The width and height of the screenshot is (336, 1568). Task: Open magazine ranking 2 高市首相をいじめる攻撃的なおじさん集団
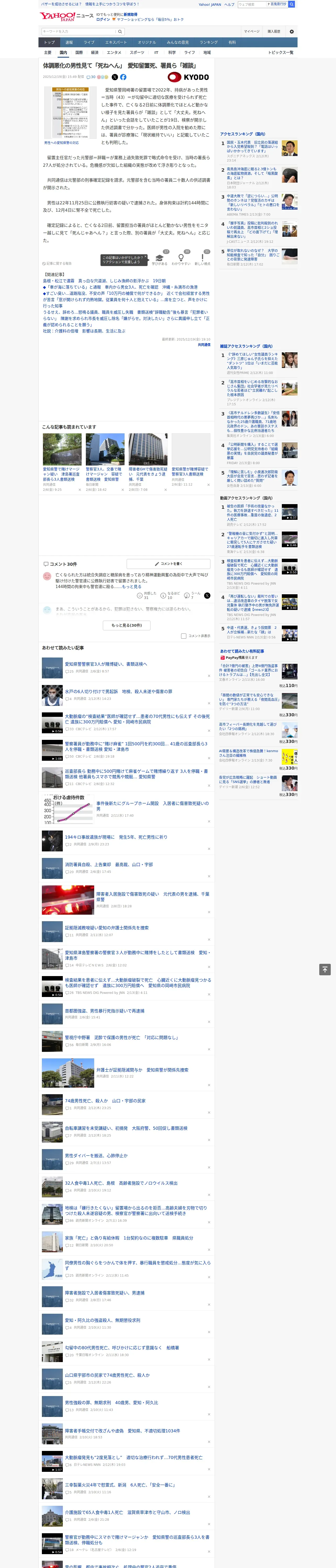253,388
